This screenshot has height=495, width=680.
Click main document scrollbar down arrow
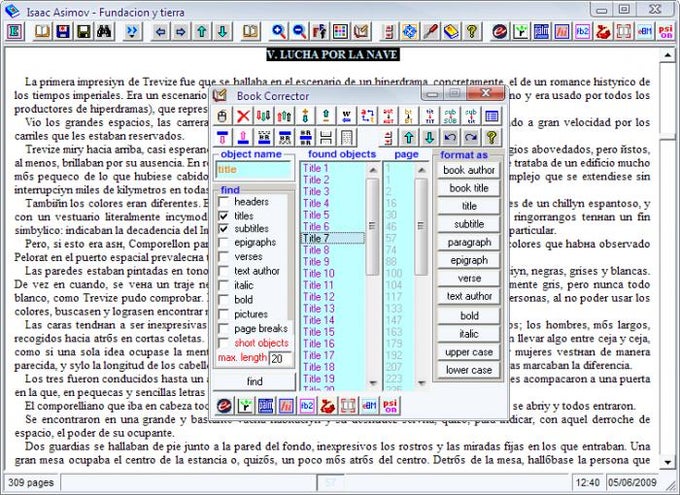click(x=667, y=462)
